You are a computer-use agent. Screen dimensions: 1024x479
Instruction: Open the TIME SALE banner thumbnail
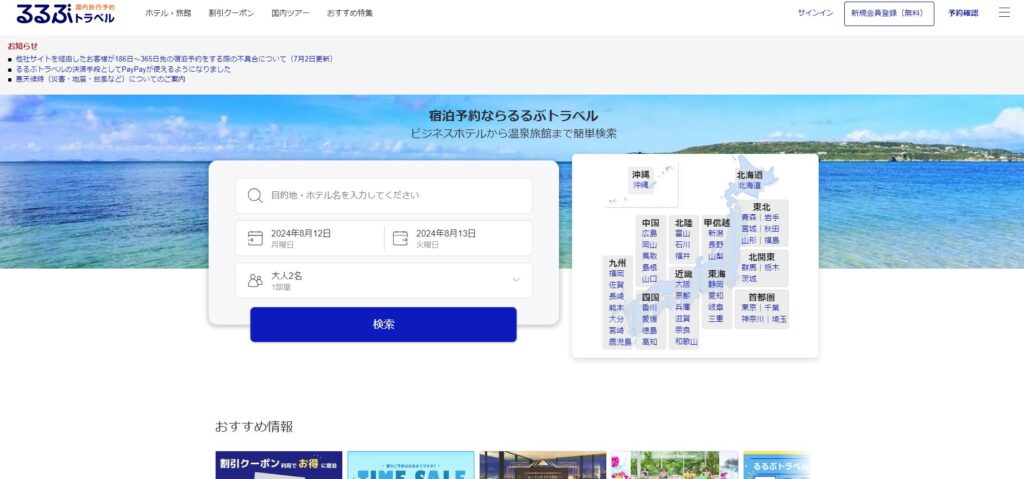pyautogui.click(x=410, y=466)
